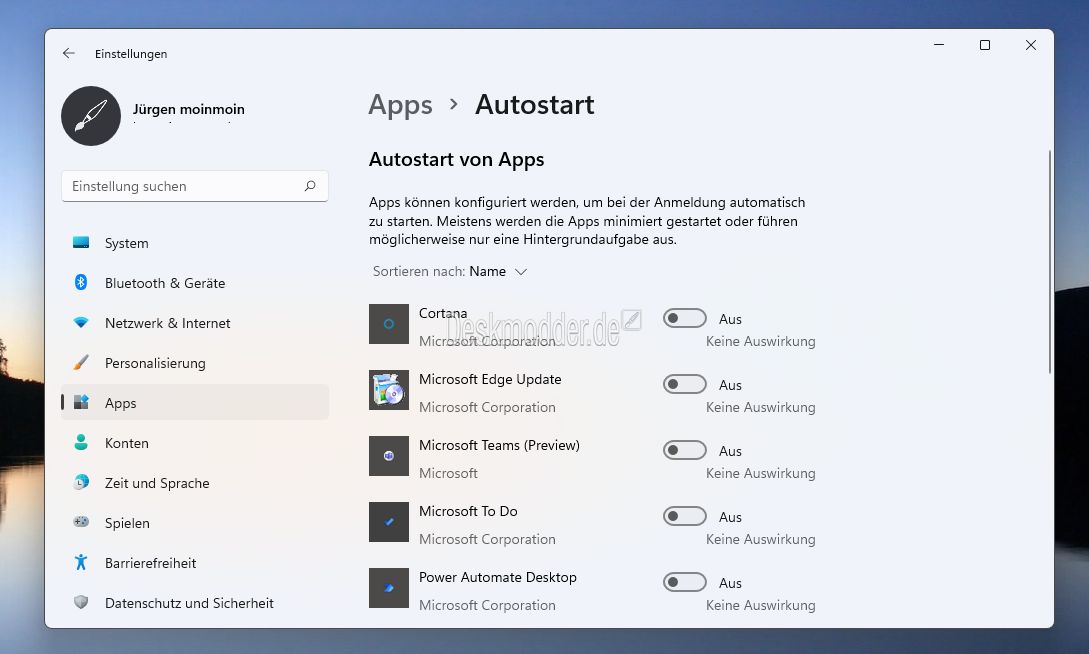This screenshot has width=1089, height=654.
Task: Click the Microsoft Edge Update app icon
Action: (389, 390)
